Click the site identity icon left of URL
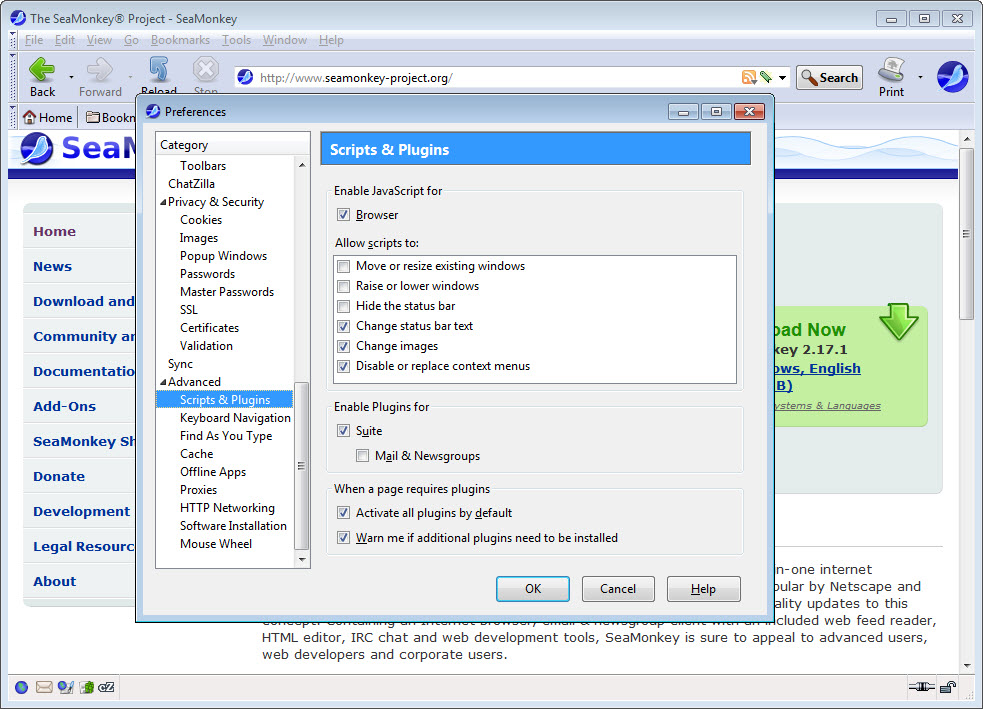 click(x=245, y=77)
